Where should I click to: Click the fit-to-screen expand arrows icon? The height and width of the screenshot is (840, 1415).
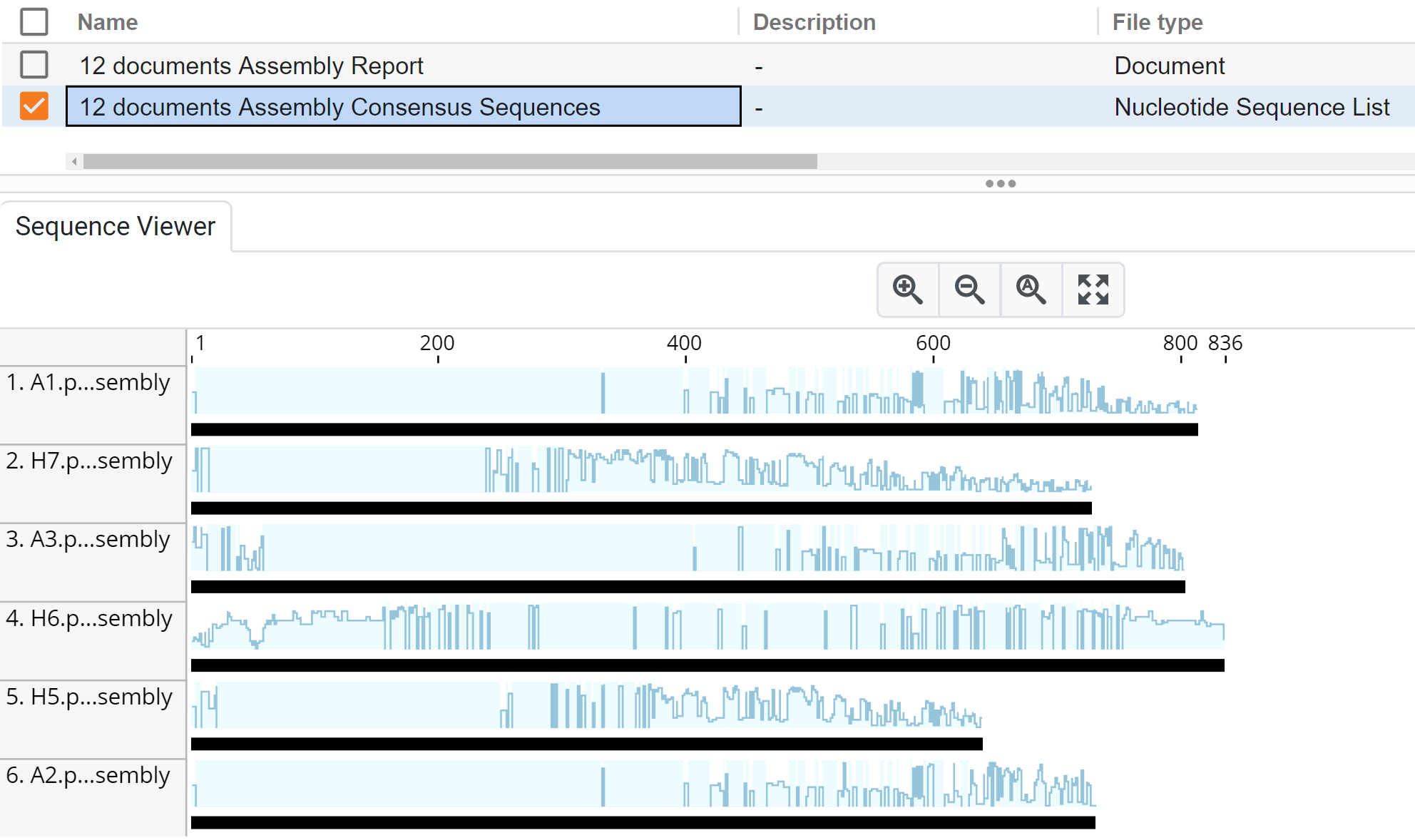[1093, 290]
